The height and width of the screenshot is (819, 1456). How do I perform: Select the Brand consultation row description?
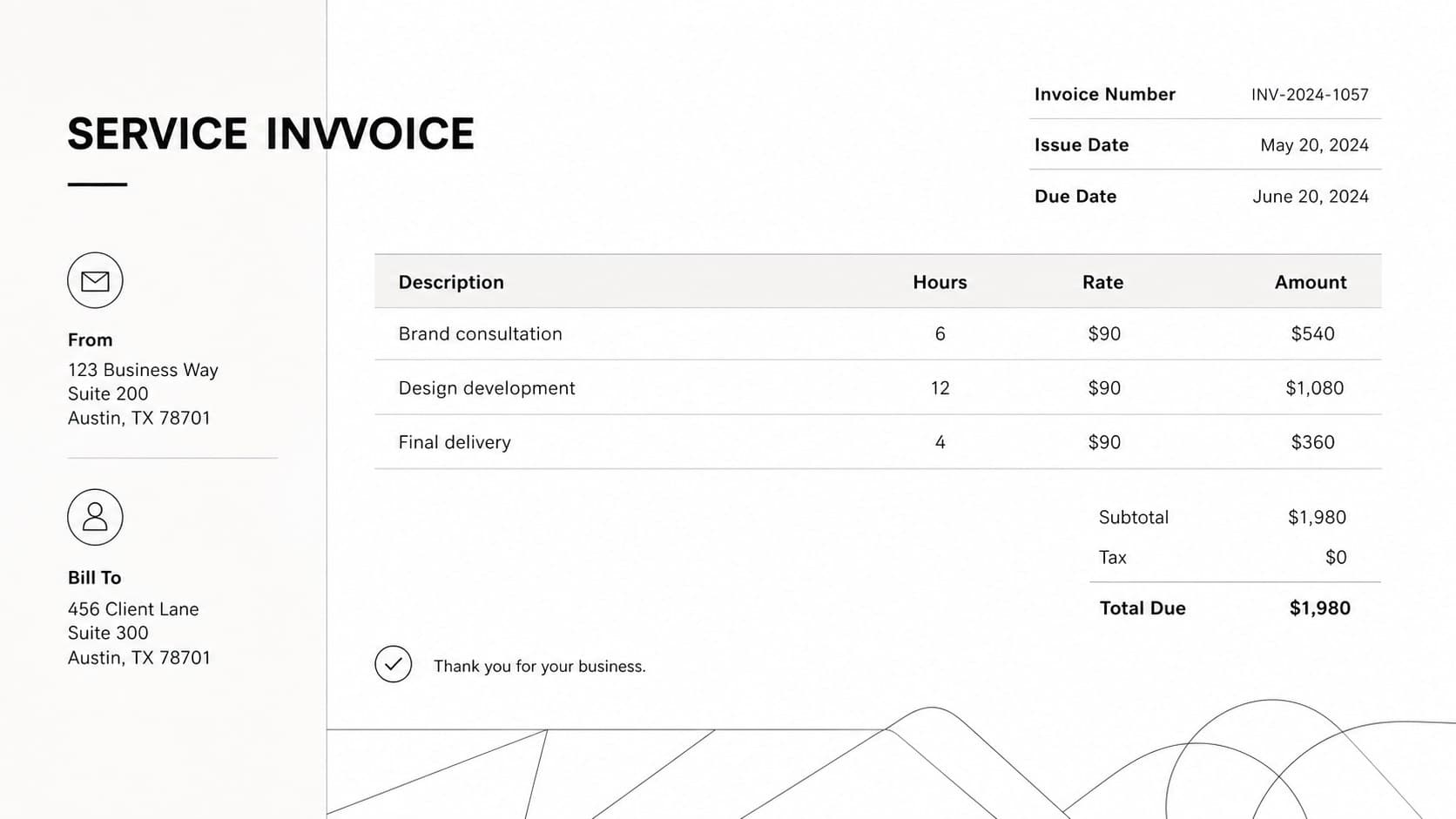pos(480,333)
